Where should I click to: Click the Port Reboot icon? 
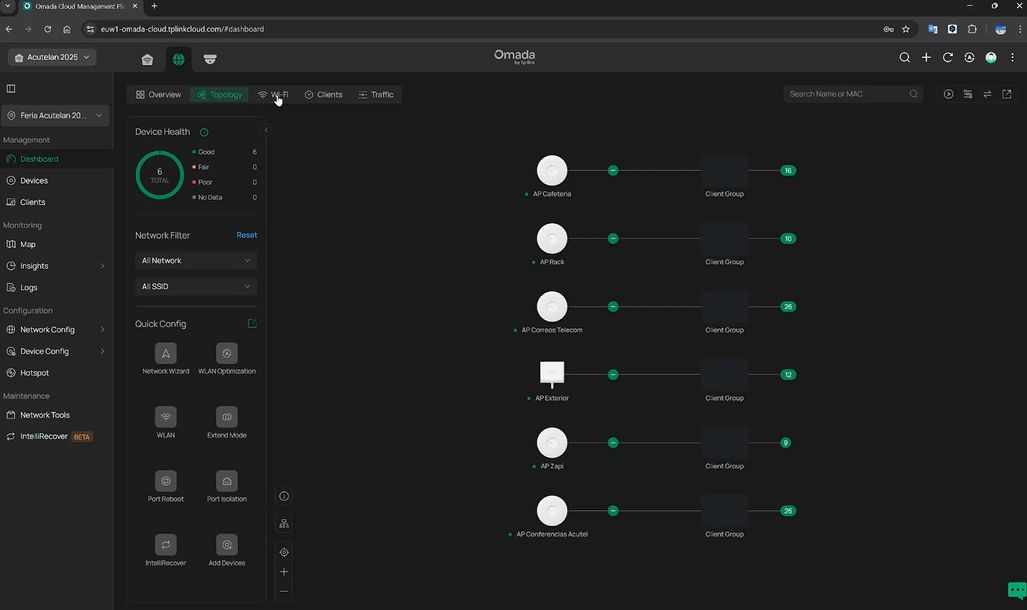tap(166, 481)
